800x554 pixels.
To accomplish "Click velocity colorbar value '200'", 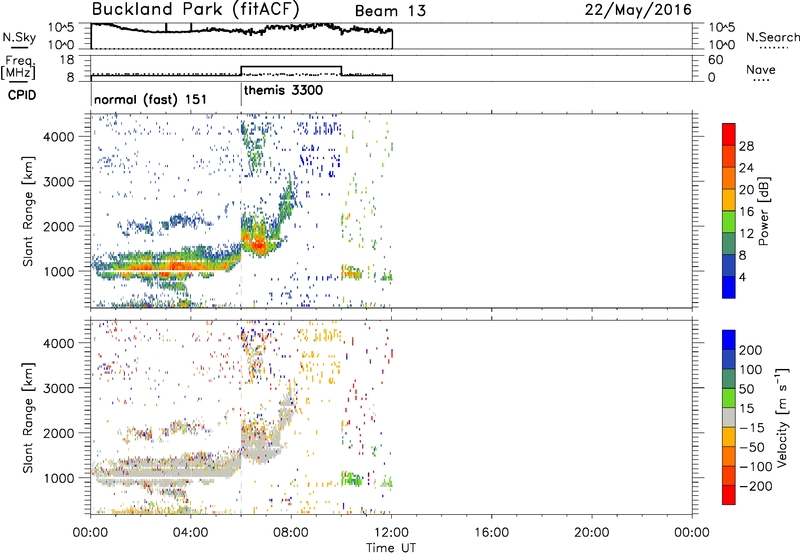I will click(x=751, y=350).
